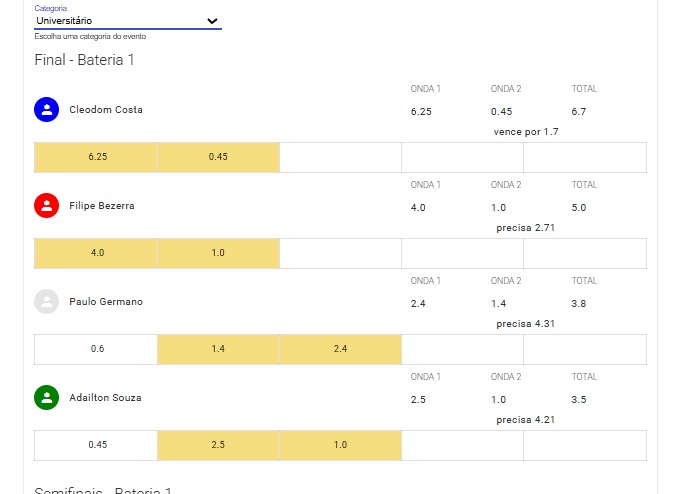Open the Categoria dropdown arrow
678x494 pixels.
(212, 21)
